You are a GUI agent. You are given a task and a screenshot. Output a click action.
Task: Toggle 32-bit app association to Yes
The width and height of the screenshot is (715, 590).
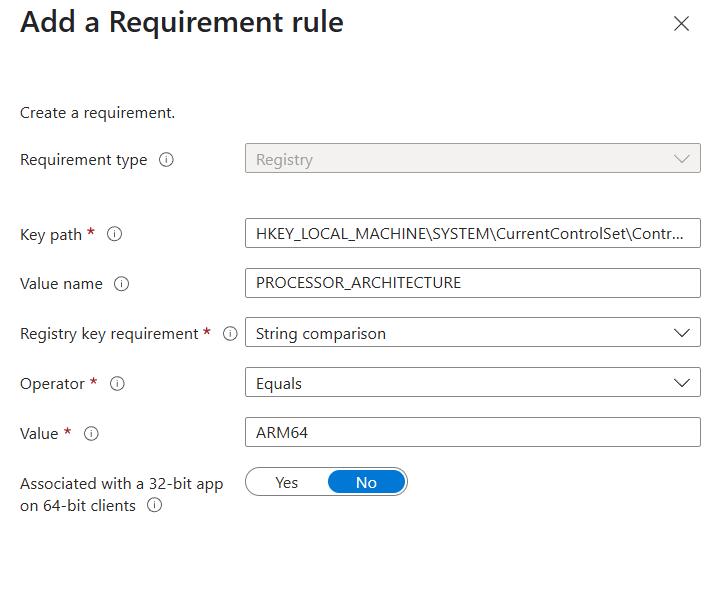point(286,482)
